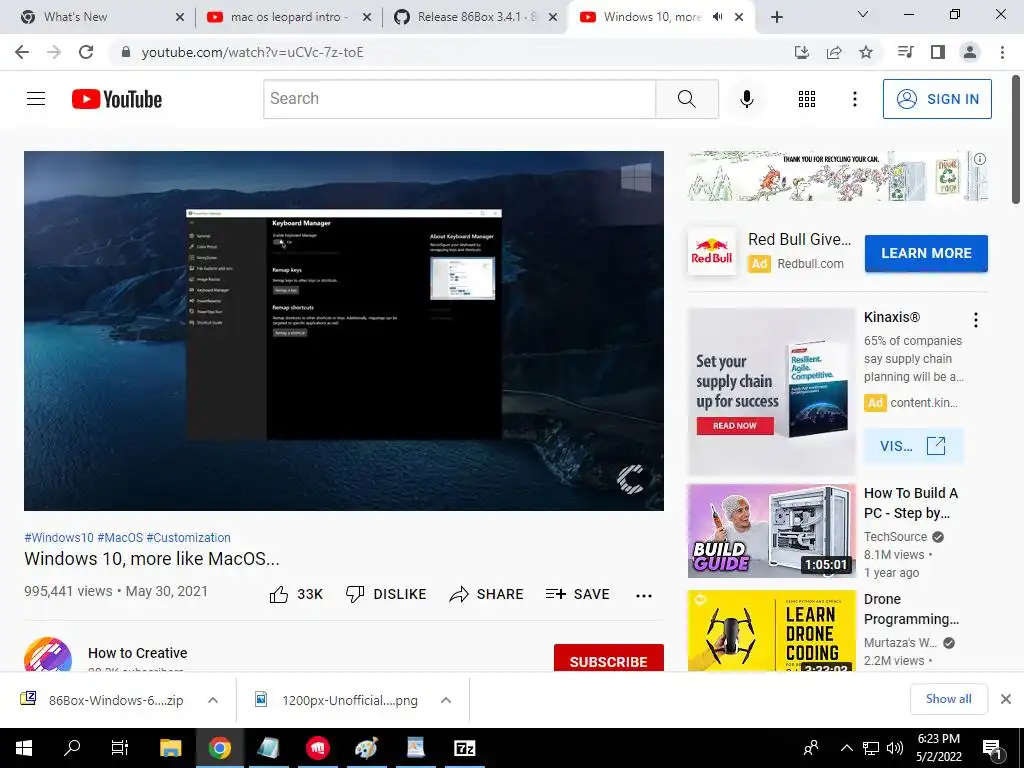Image resolution: width=1024 pixels, height=768 pixels.
Task: Open the Kinaxis ad options menu
Action: (x=976, y=320)
